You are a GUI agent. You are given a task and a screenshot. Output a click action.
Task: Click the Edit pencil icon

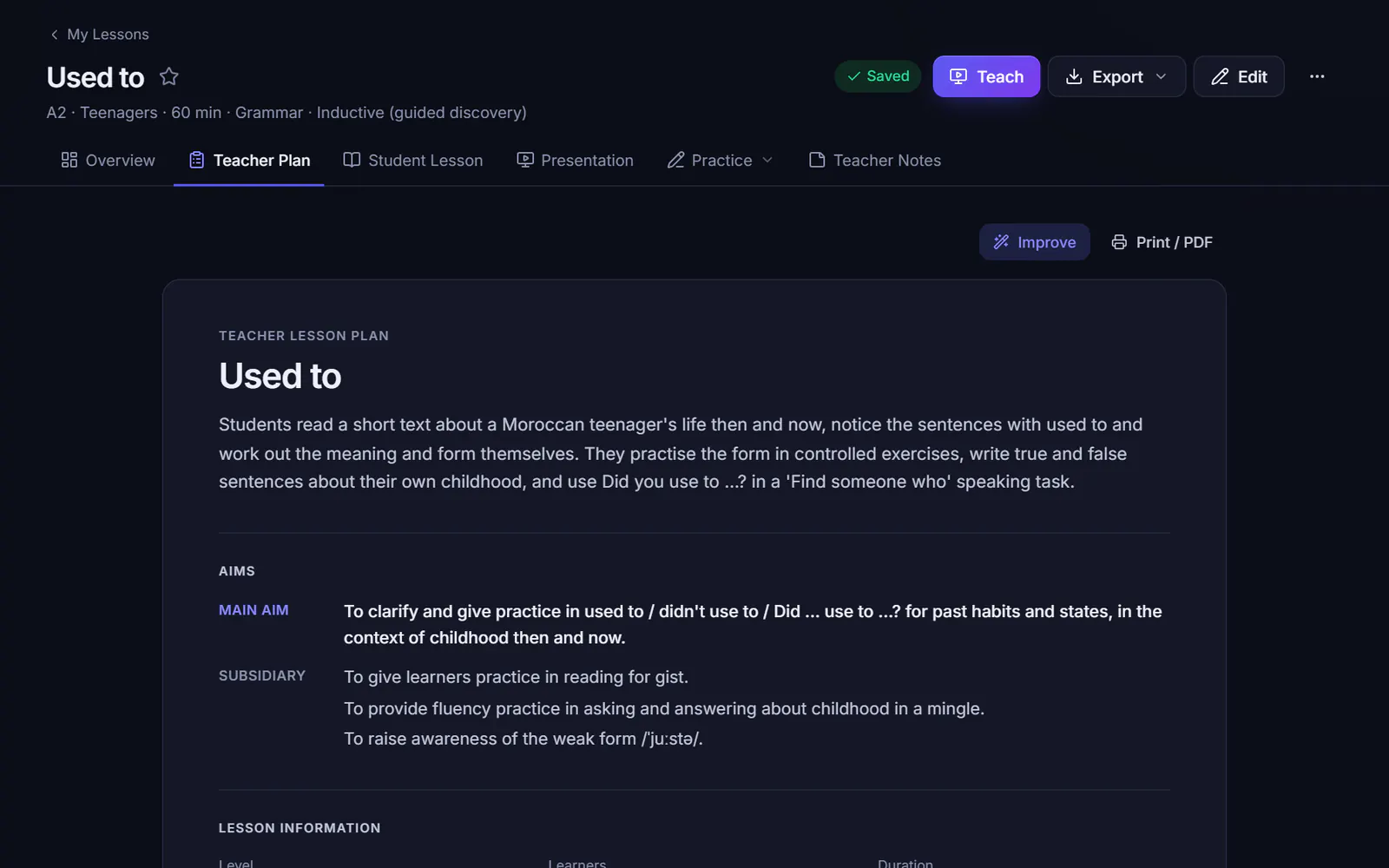1220,76
